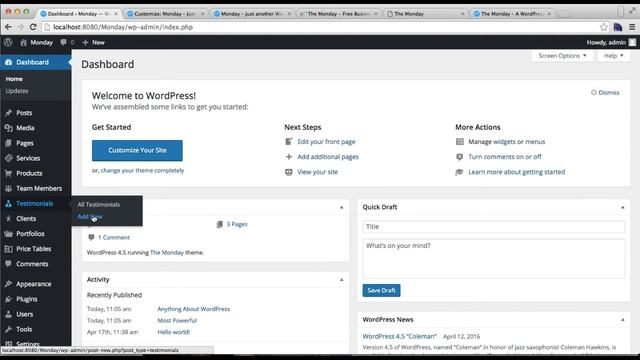Collapse the At a Glance panel arrow
The width and height of the screenshot is (640, 360).
pyautogui.click(x=342, y=207)
